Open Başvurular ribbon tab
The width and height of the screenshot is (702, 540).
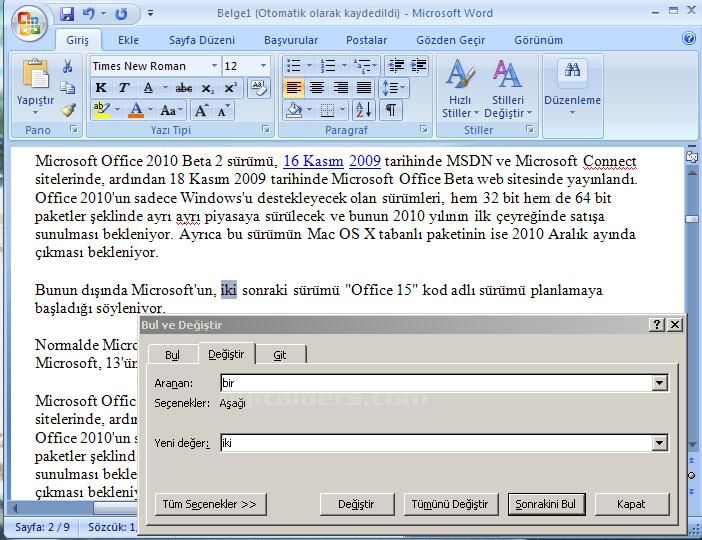(291, 40)
